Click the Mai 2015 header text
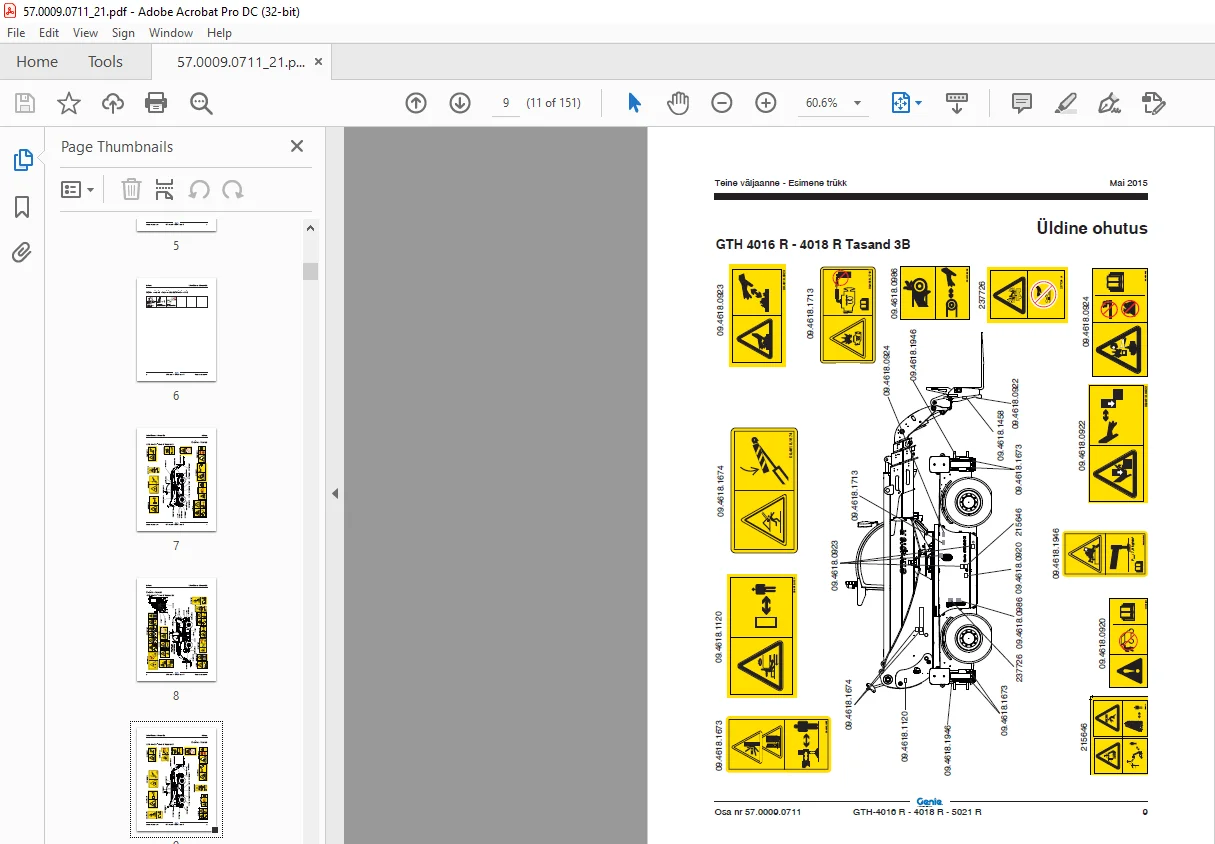 (1129, 183)
